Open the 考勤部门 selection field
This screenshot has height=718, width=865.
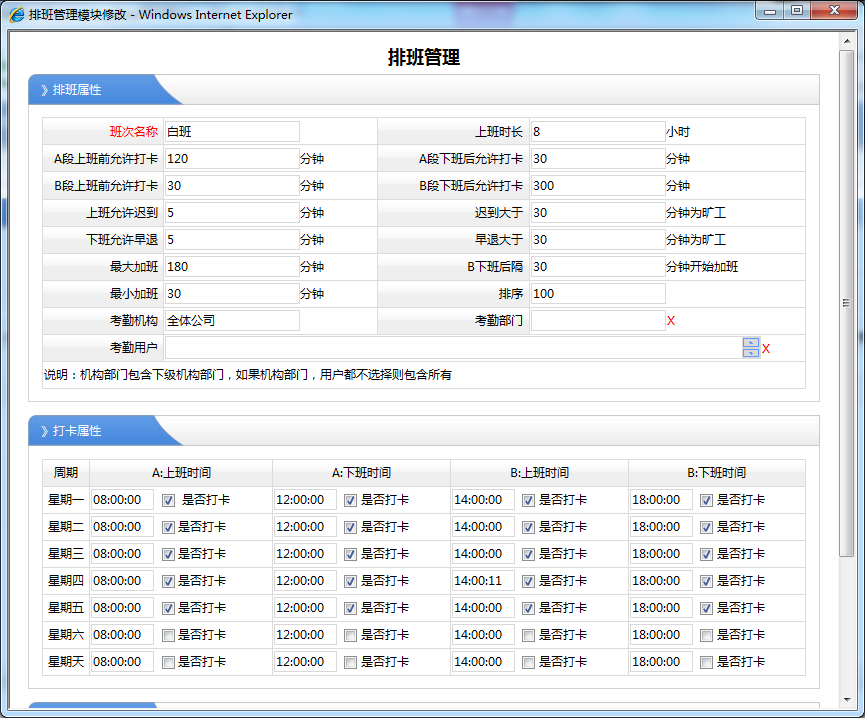597,321
